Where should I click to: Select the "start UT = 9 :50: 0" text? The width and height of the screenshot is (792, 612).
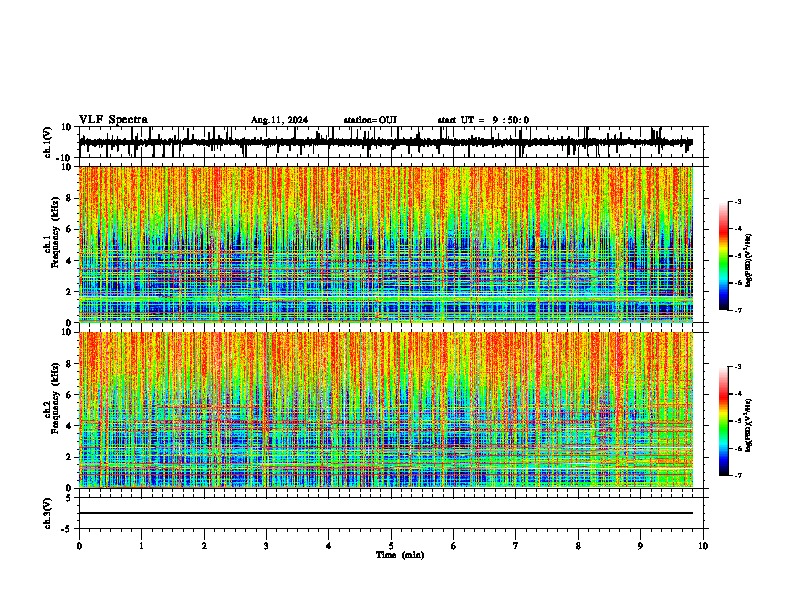point(483,120)
